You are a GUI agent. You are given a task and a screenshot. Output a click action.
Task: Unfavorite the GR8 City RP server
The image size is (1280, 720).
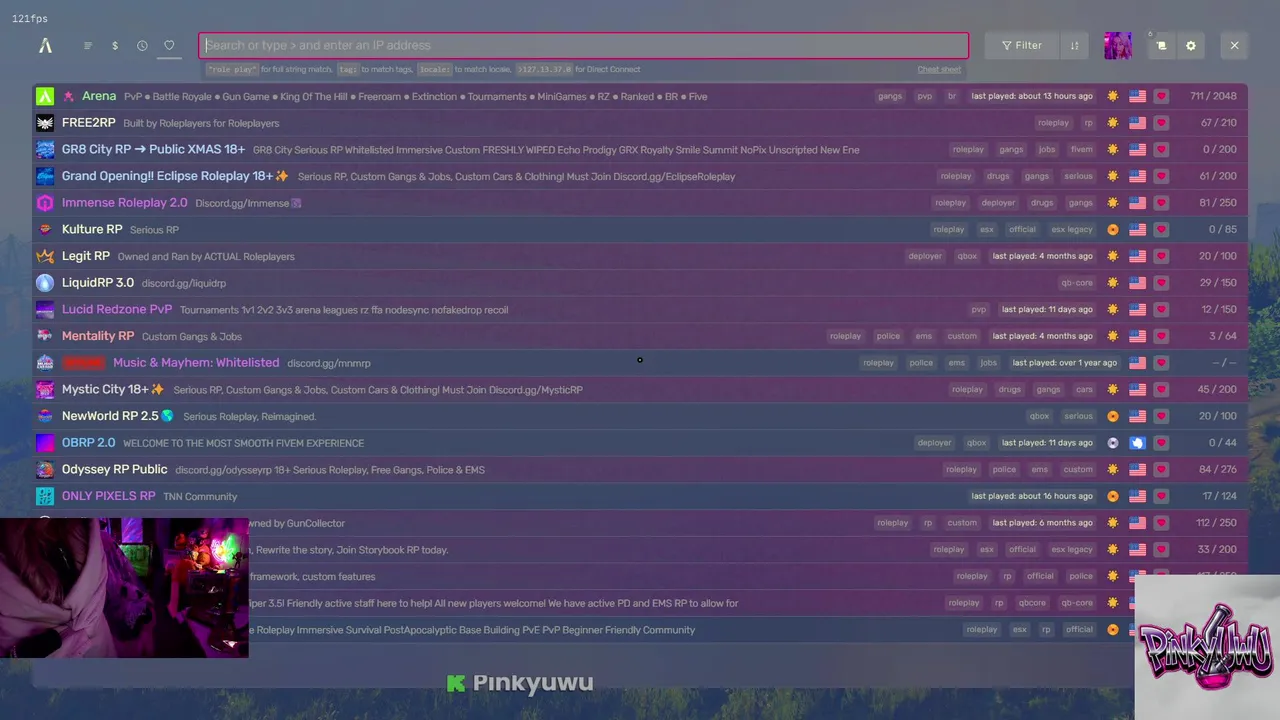pos(1161,150)
